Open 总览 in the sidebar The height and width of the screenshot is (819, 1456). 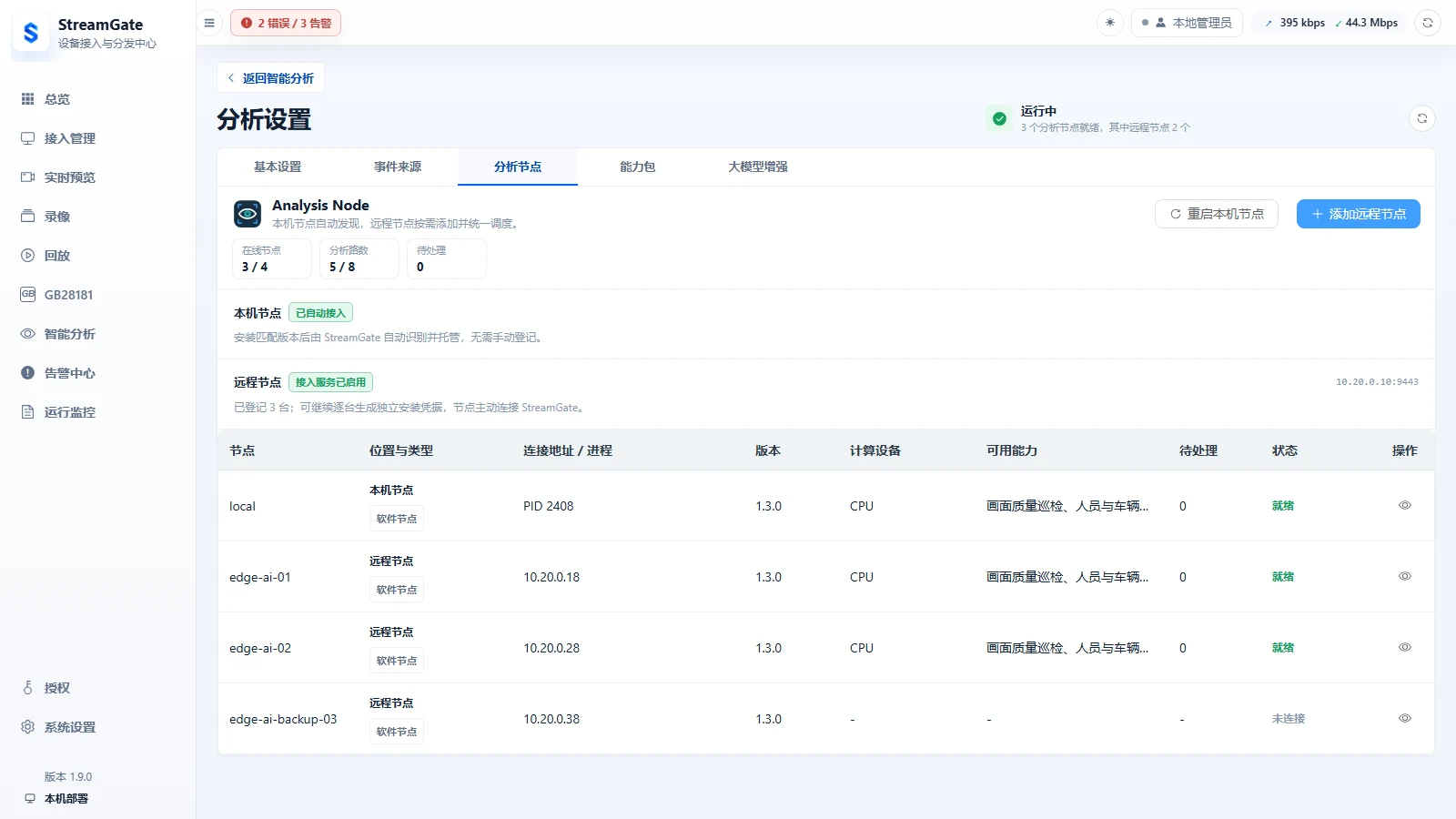(97, 99)
